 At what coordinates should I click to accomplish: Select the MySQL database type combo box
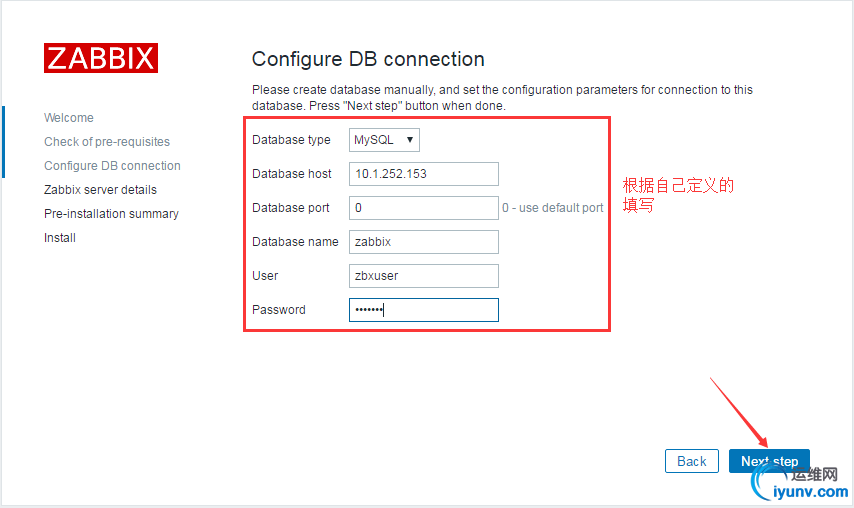coord(384,140)
